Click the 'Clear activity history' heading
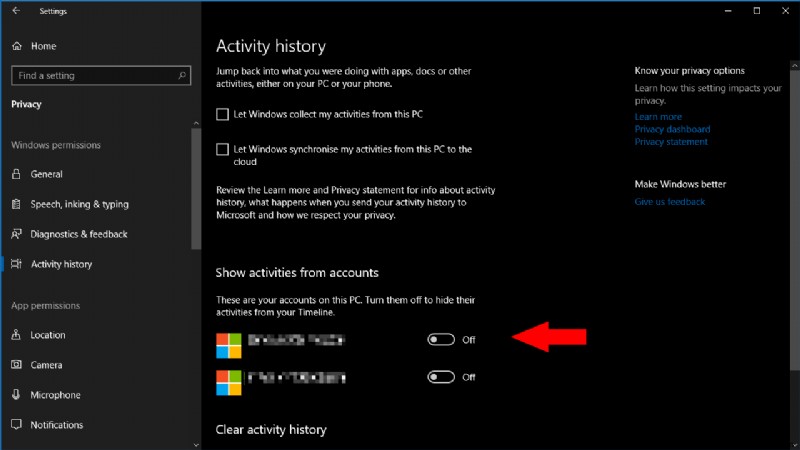 pyautogui.click(x=271, y=430)
